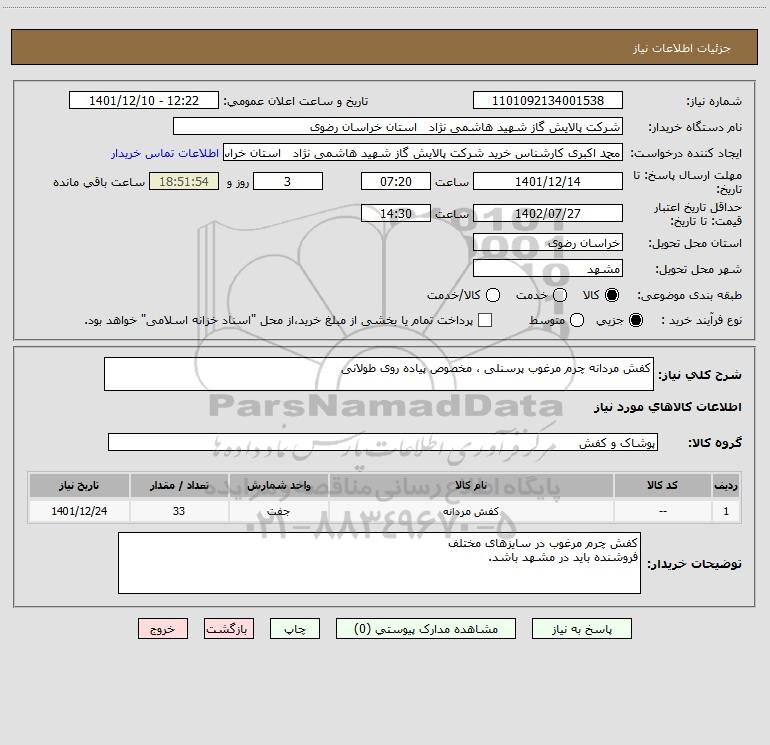Click the need date cell 1401/12/24

pyautogui.click(x=79, y=511)
